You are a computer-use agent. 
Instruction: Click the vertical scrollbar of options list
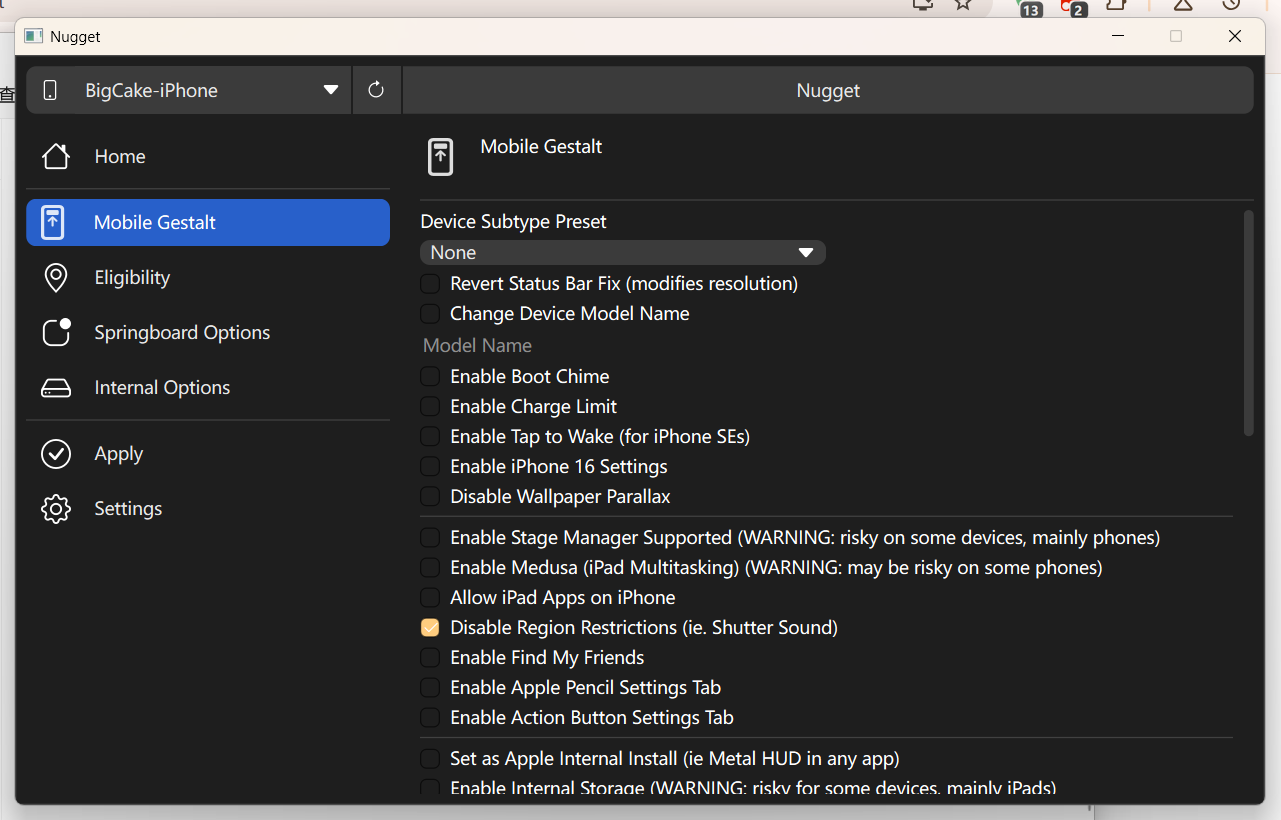[1248, 323]
